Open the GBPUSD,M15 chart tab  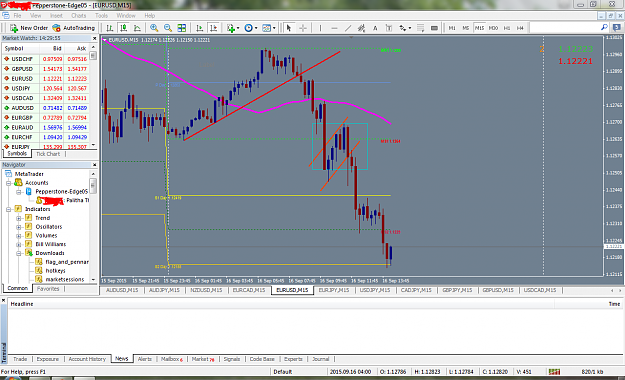click(498, 290)
